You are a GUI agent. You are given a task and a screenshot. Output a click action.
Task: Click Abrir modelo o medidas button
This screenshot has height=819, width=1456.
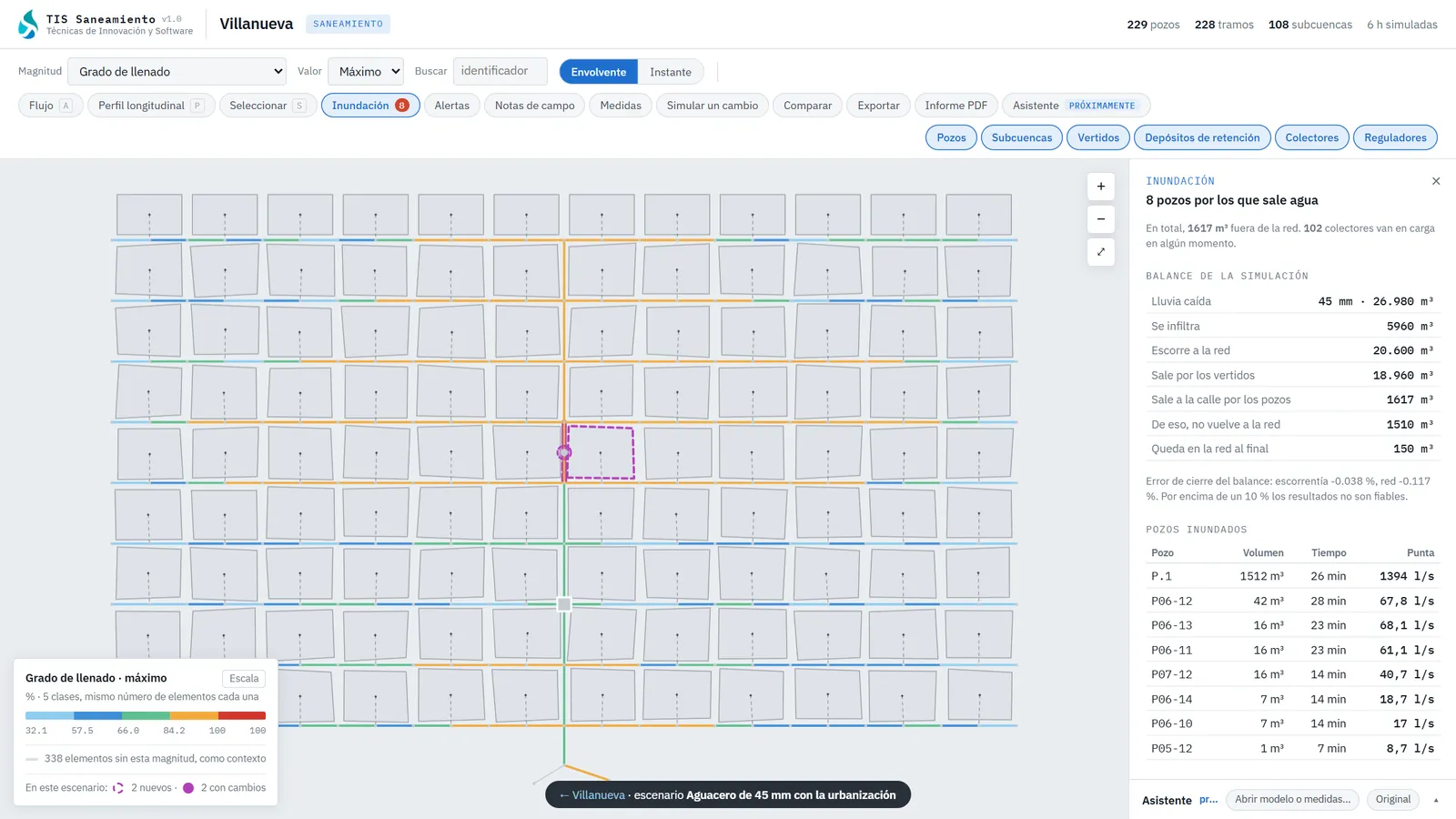[1292, 800]
